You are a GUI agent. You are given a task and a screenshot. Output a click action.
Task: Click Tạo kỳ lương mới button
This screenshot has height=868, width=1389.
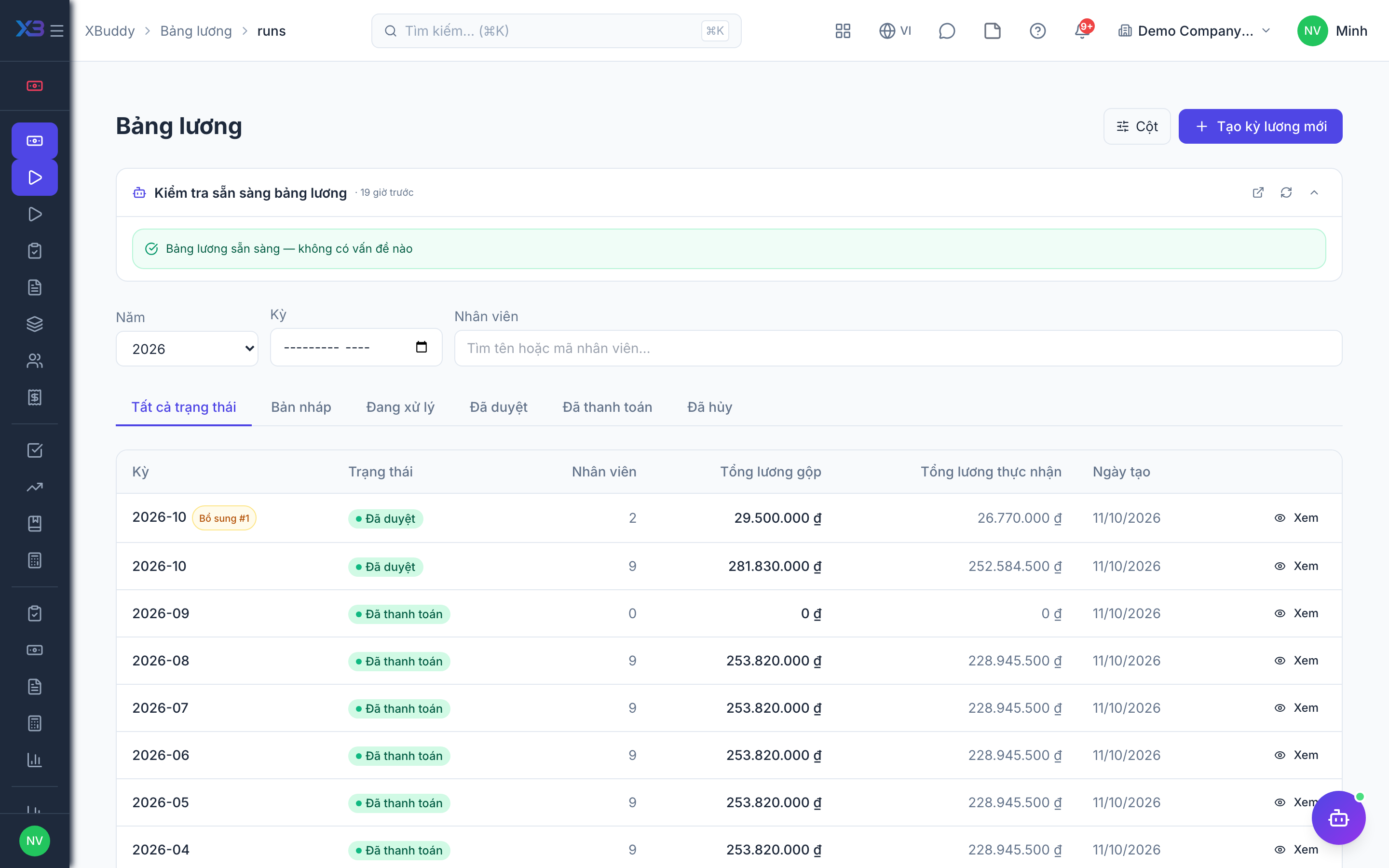tap(1260, 126)
